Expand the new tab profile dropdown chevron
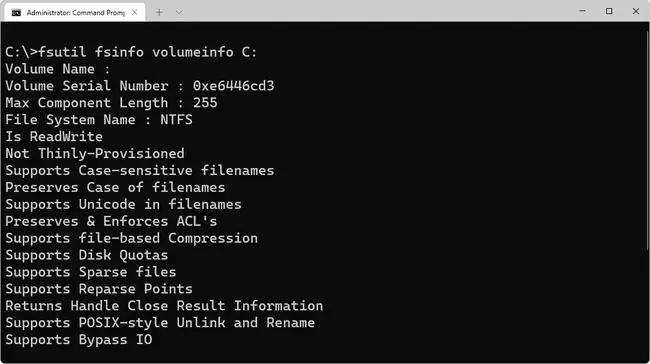The image size is (650, 364). coord(179,12)
